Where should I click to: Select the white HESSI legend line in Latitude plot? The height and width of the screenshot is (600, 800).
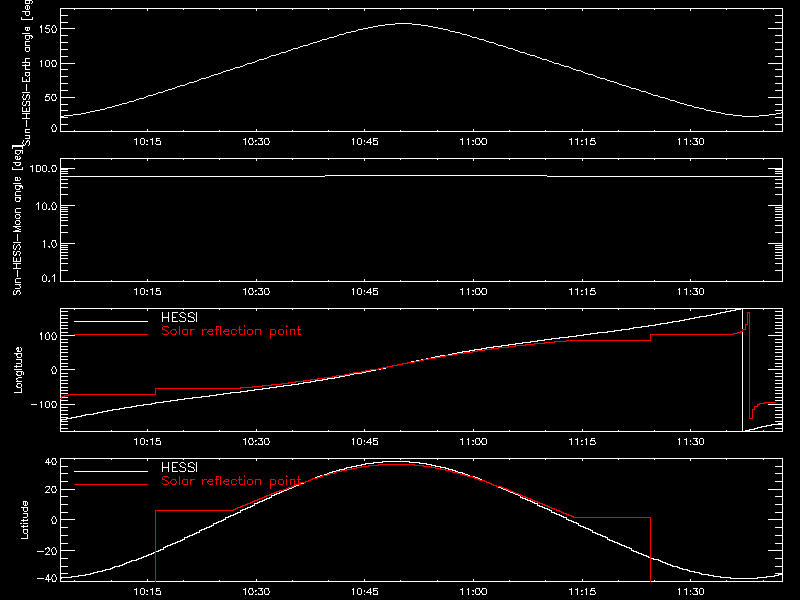[111, 471]
